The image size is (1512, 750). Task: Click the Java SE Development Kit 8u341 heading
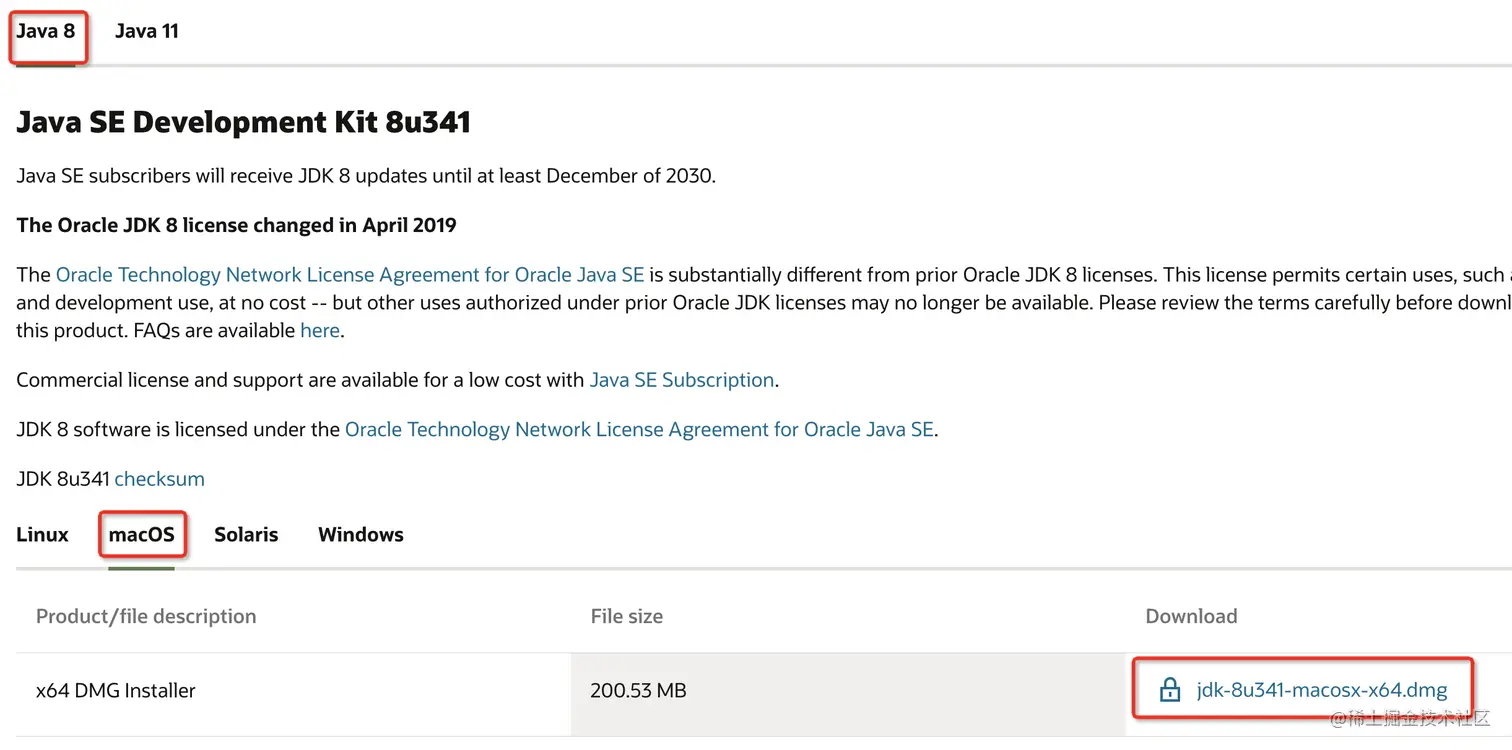[243, 122]
